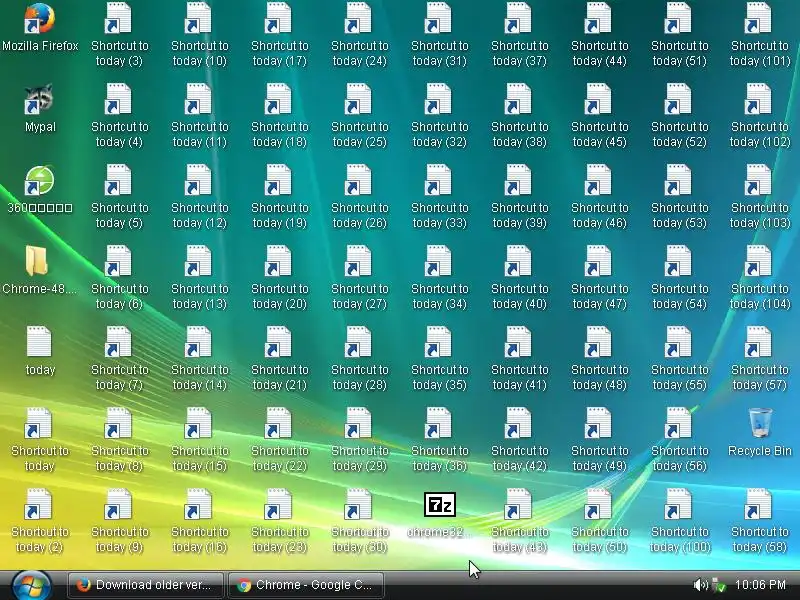Select 'Shortcut to today (12)' icon
Image resolution: width=800 pixels, height=600 pixels.
199,197
